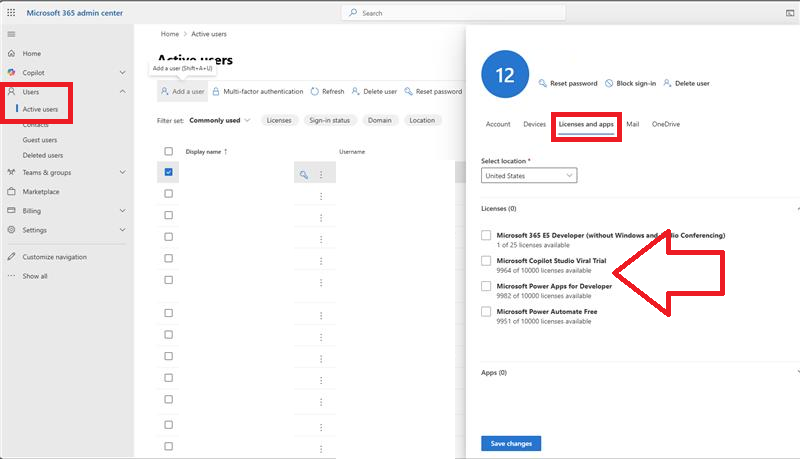Screen dimensions: 800x459
Task: Click the Marketplace bag icon
Action: click(x=11, y=192)
